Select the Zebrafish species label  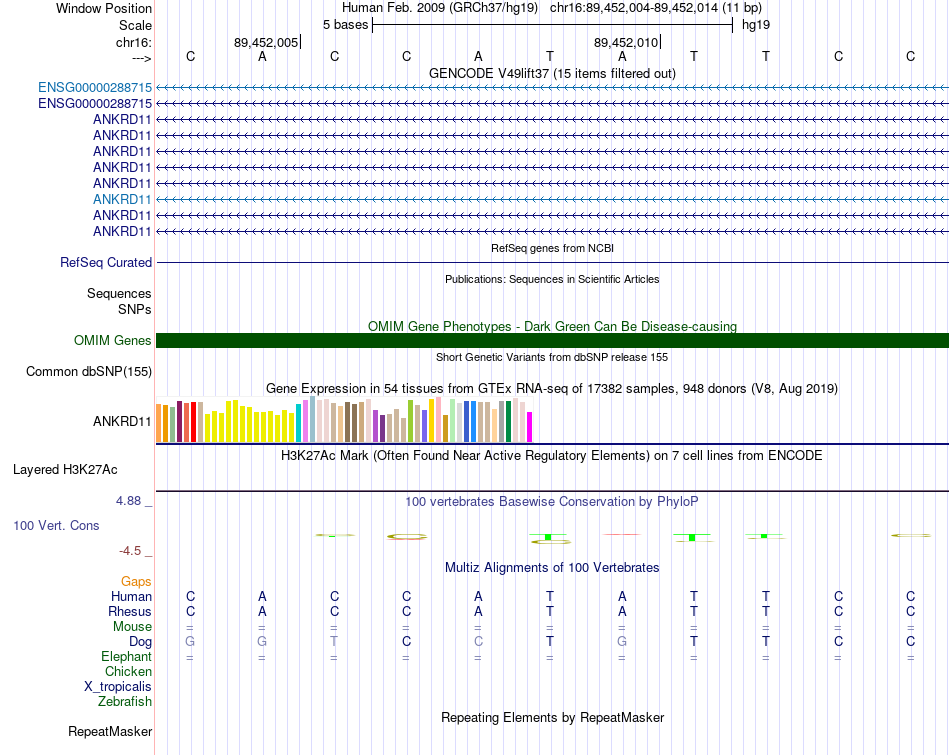point(125,702)
